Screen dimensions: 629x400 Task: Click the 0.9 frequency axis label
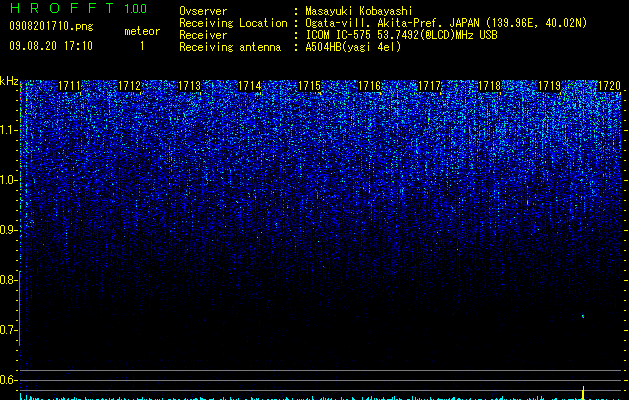pos(7,230)
